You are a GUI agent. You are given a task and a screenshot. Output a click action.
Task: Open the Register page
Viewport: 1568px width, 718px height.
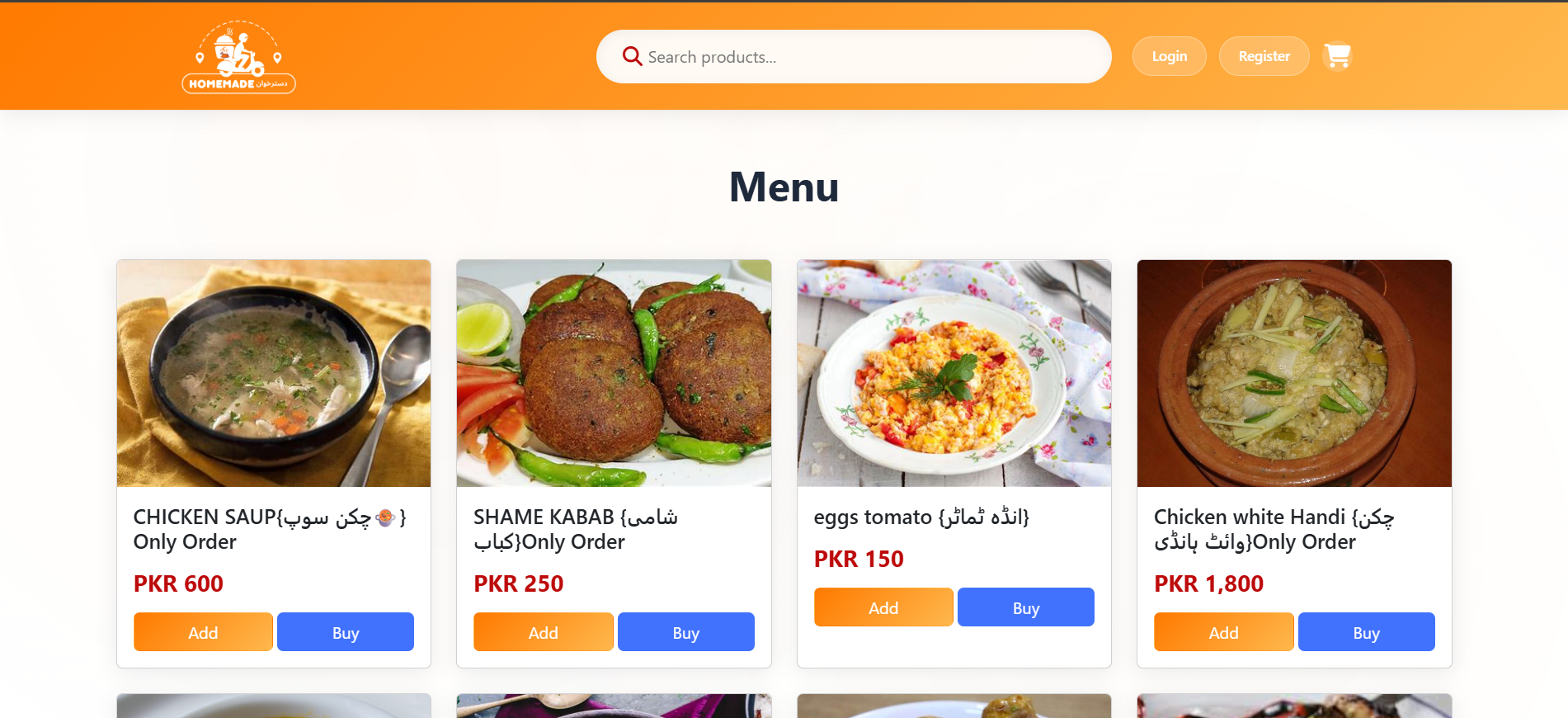1264,56
